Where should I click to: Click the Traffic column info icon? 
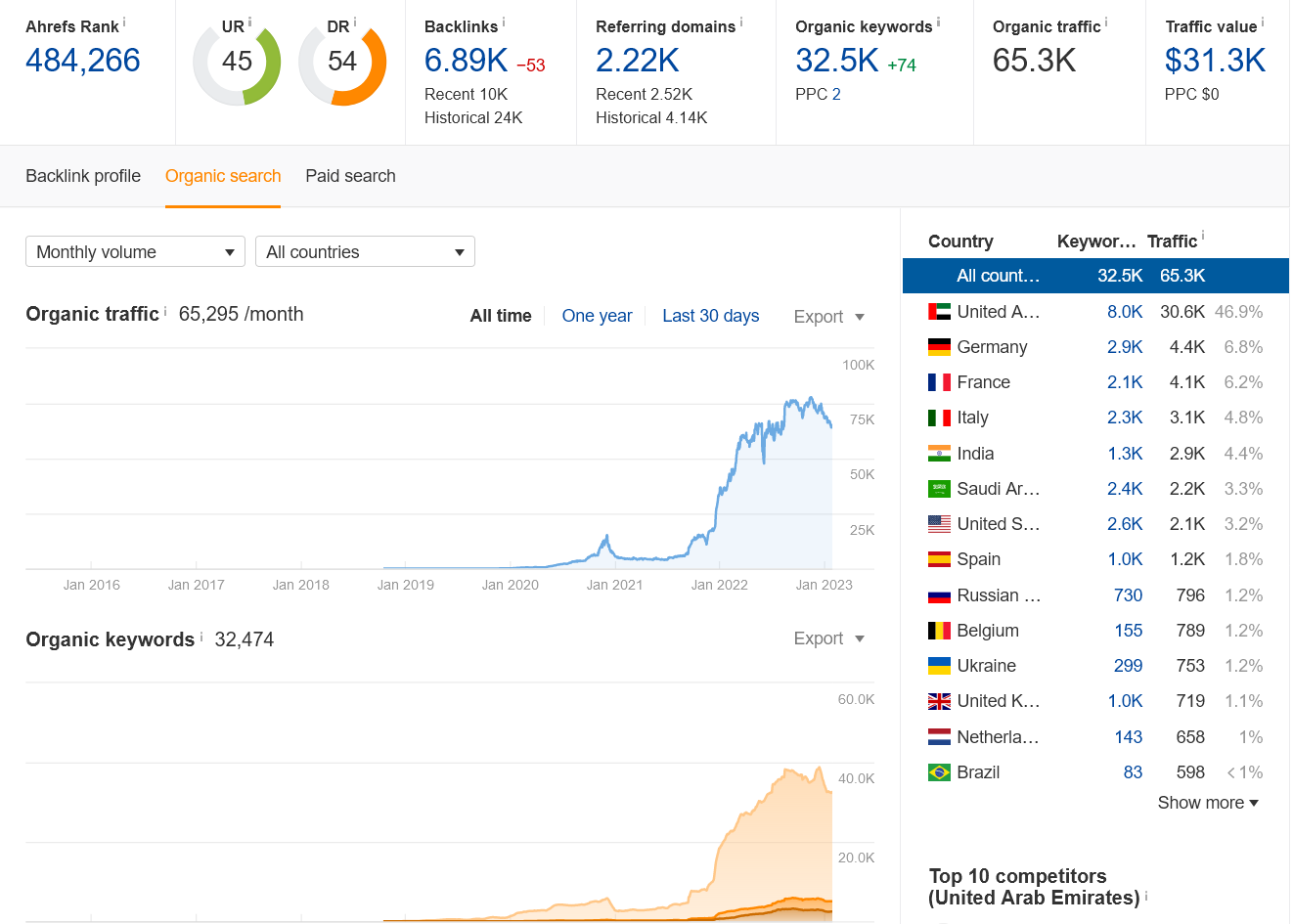1203,236
